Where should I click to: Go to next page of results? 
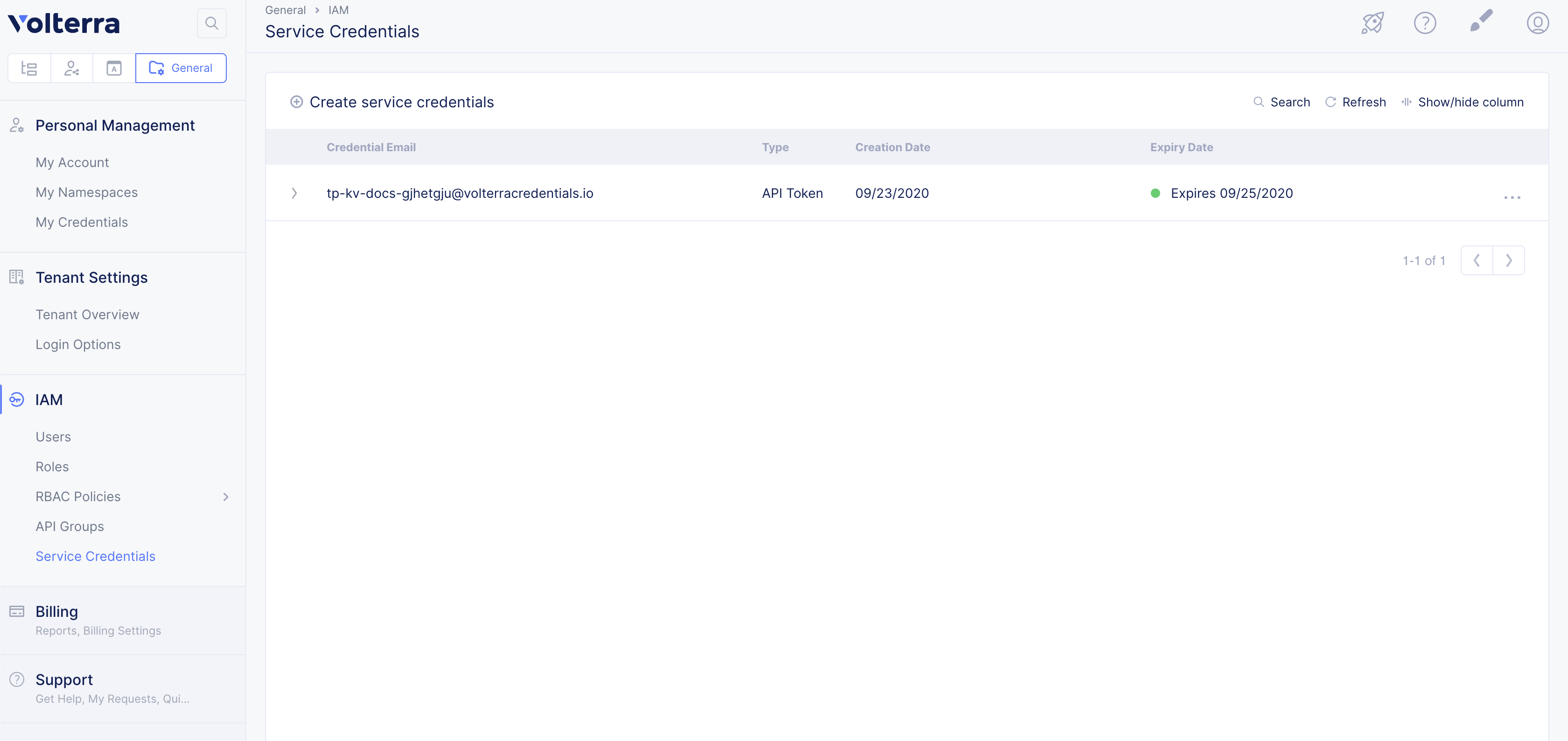point(1509,260)
